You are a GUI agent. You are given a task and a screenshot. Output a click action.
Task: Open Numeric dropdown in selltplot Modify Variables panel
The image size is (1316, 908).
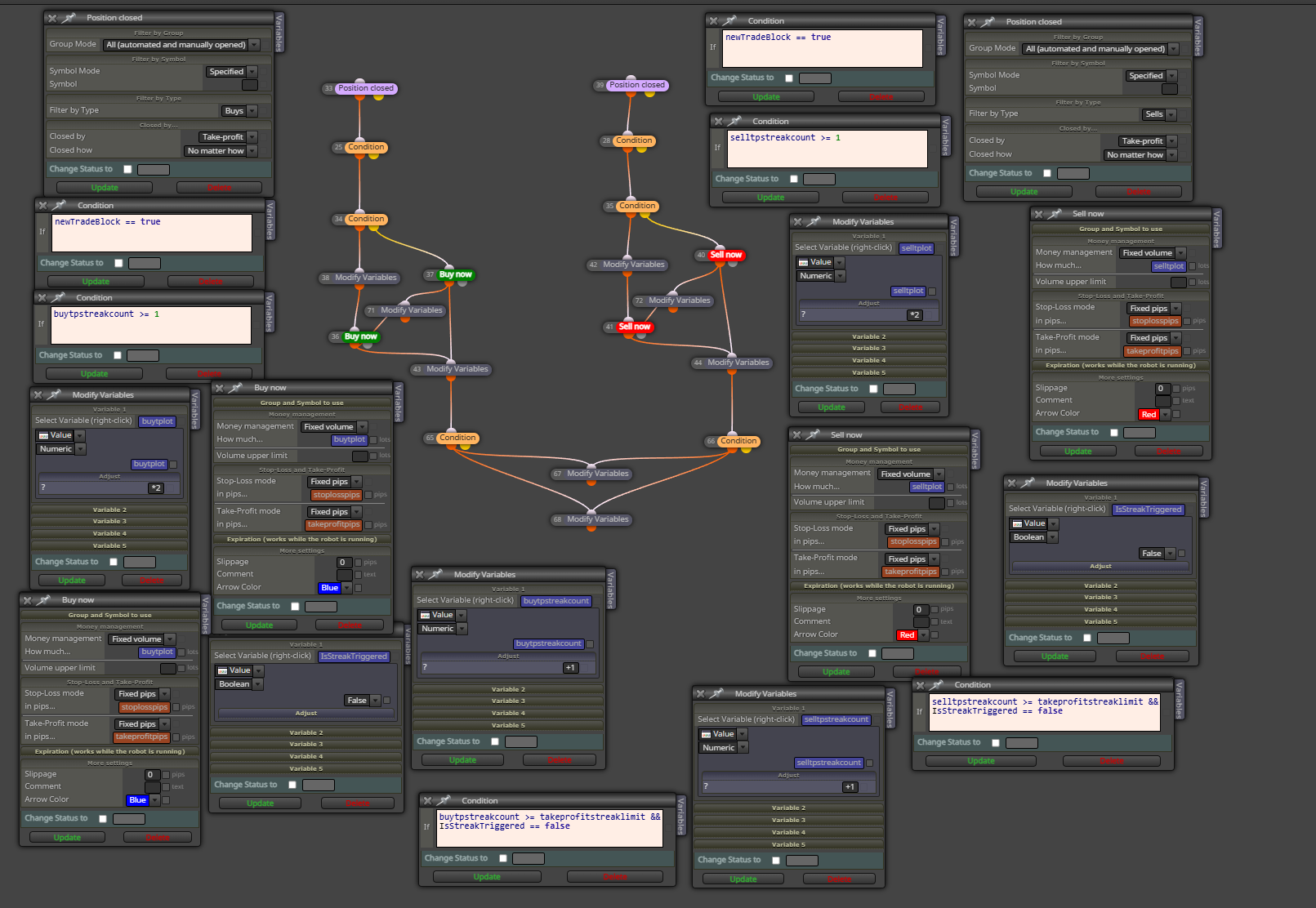[x=821, y=276]
